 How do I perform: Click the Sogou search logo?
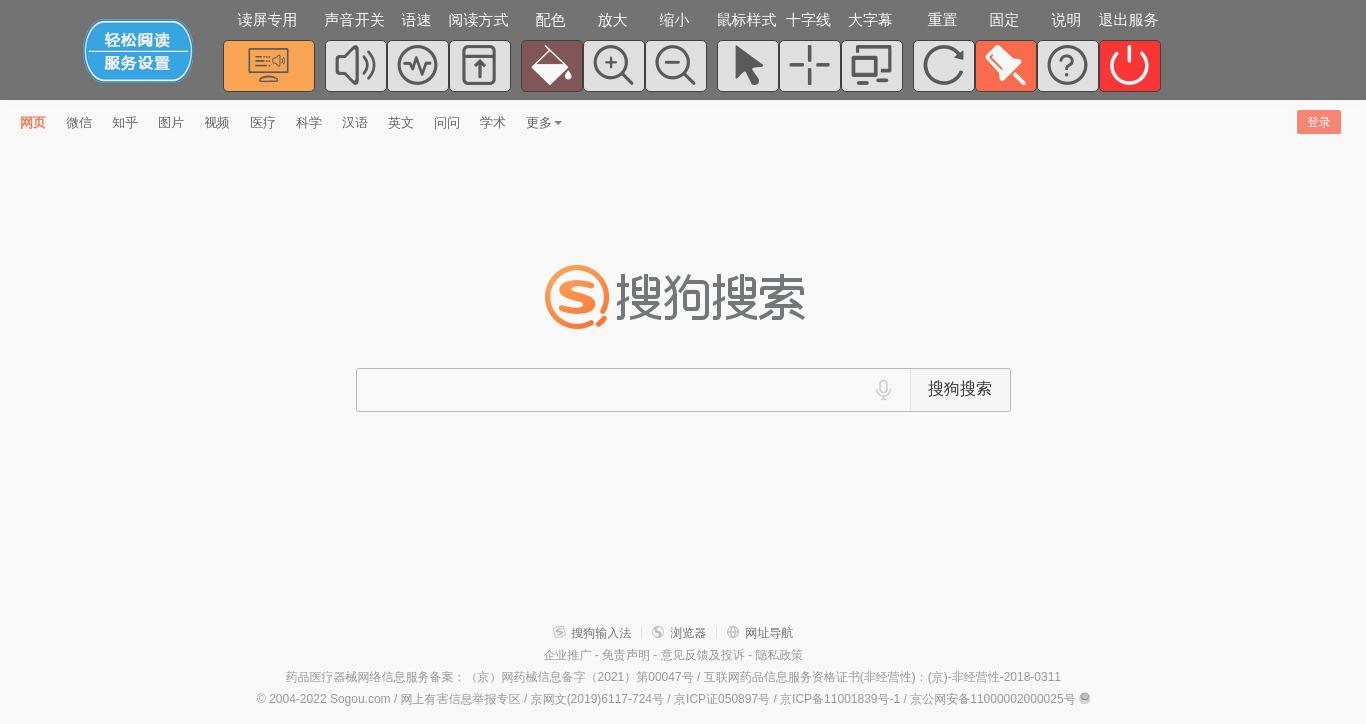pos(675,297)
